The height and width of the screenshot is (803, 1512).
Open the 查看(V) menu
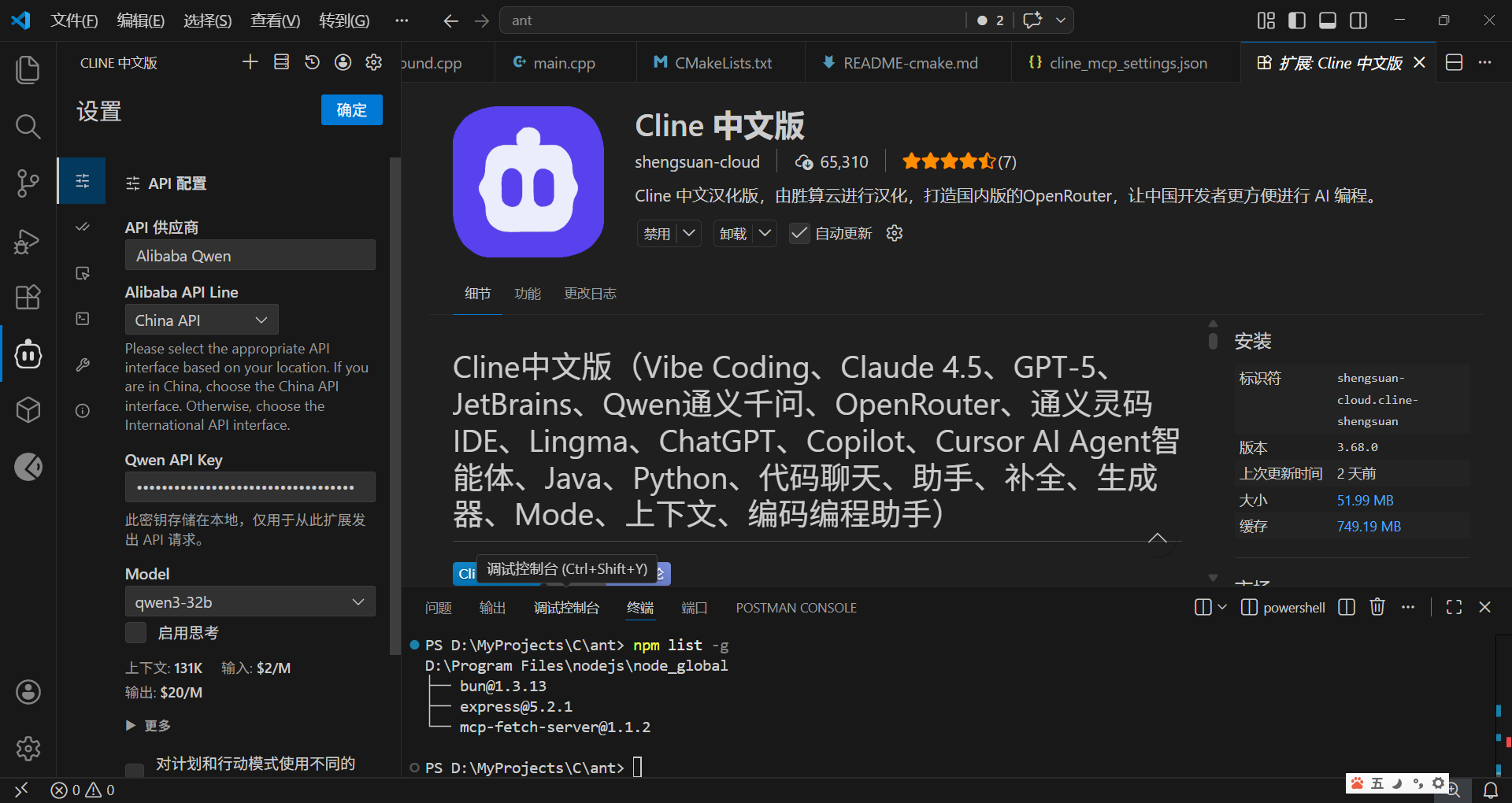click(275, 20)
